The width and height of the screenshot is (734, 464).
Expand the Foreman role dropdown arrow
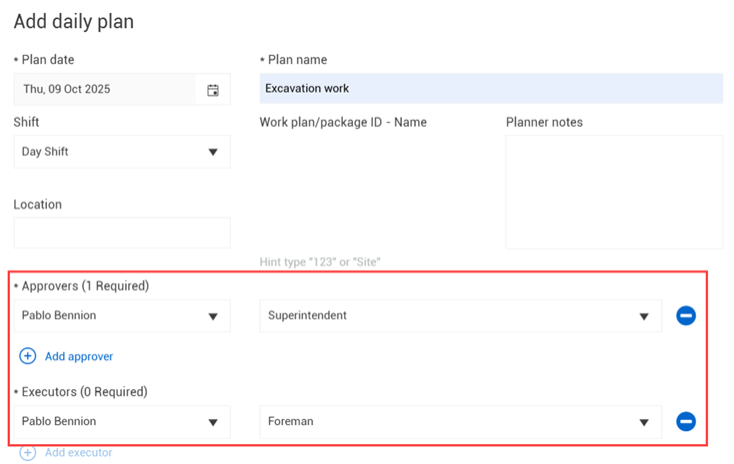644,422
